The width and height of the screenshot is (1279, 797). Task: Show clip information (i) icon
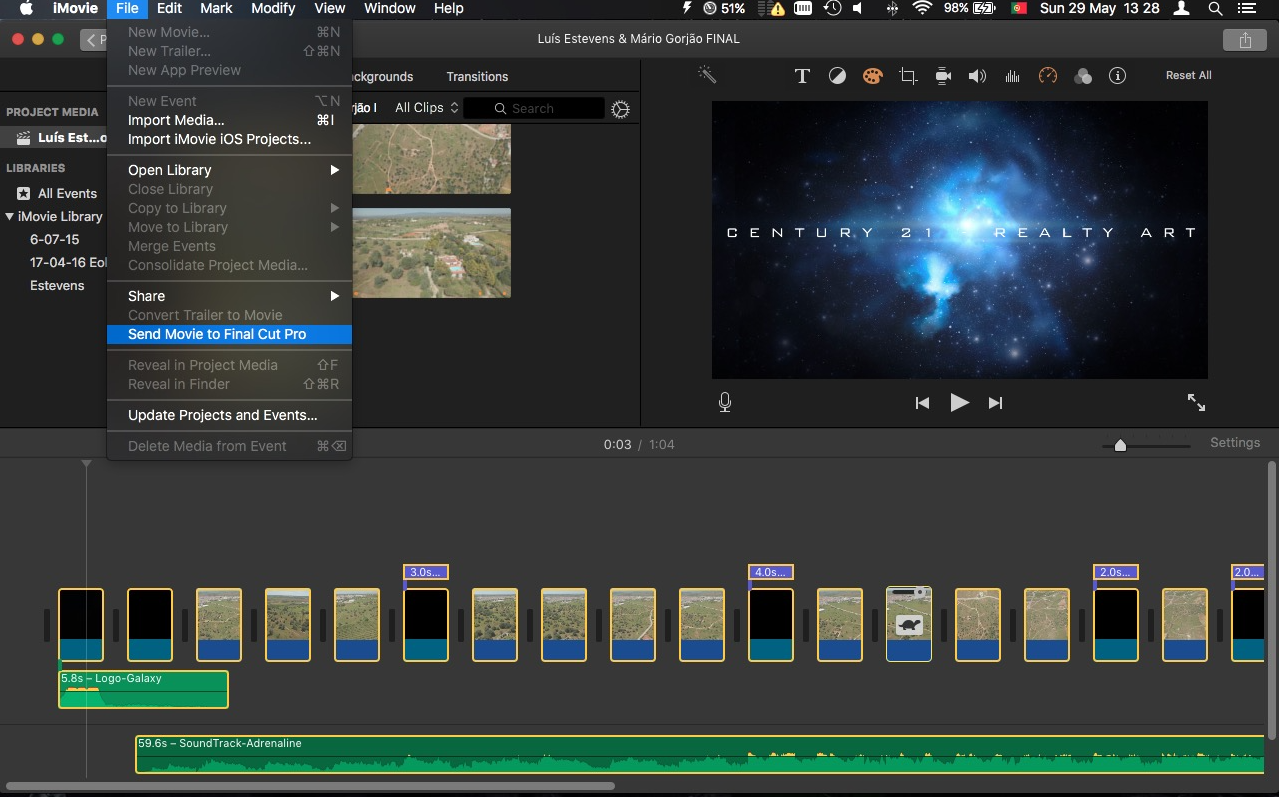pyautogui.click(x=1118, y=76)
